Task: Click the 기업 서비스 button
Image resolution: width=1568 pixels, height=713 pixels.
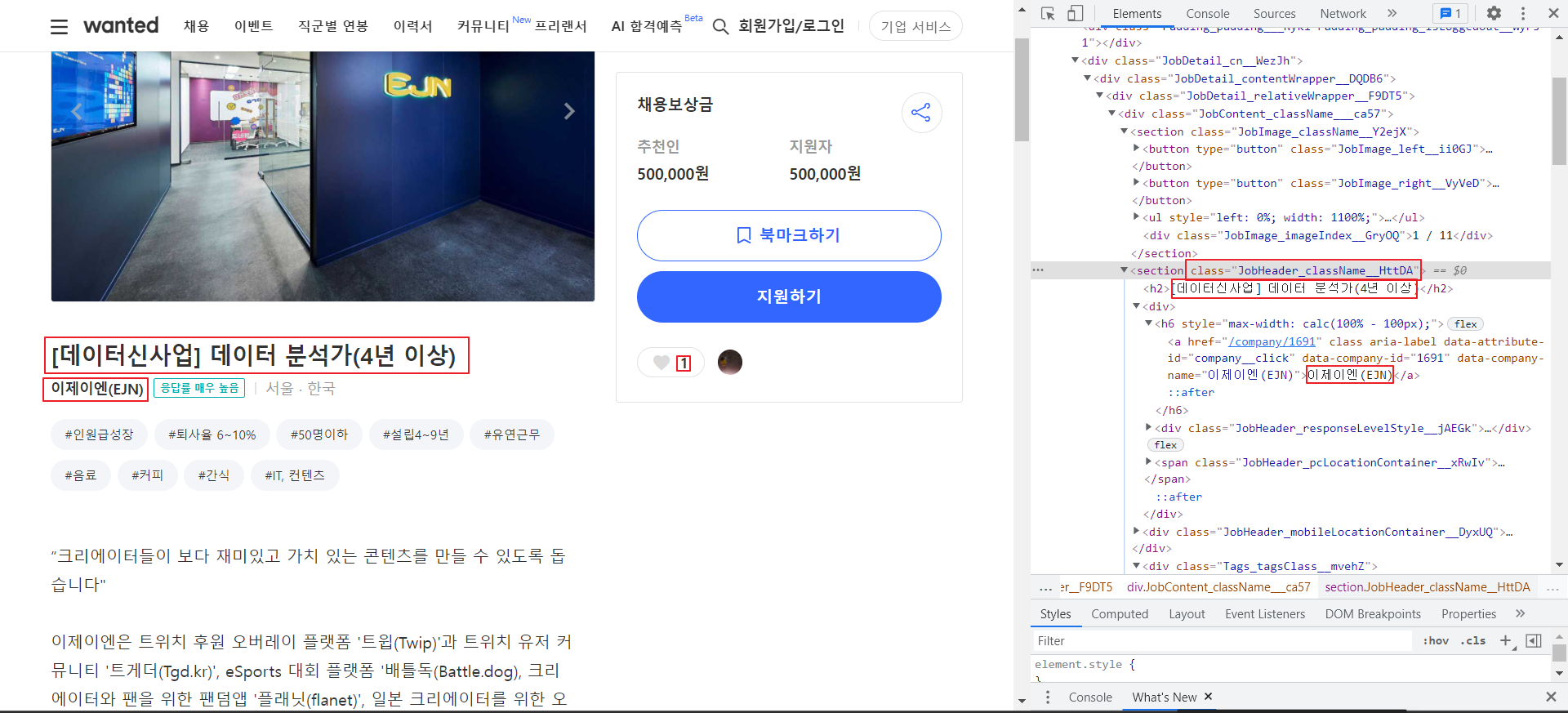Action: [x=915, y=26]
